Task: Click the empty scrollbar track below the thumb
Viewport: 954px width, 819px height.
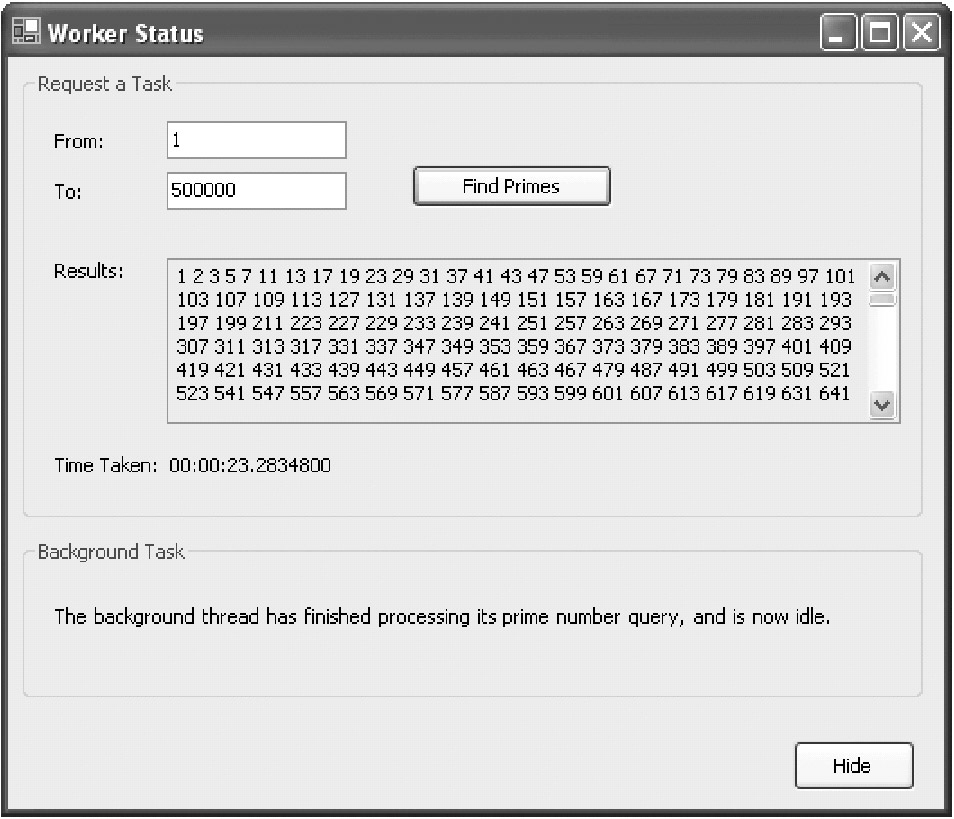Action: (883, 350)
